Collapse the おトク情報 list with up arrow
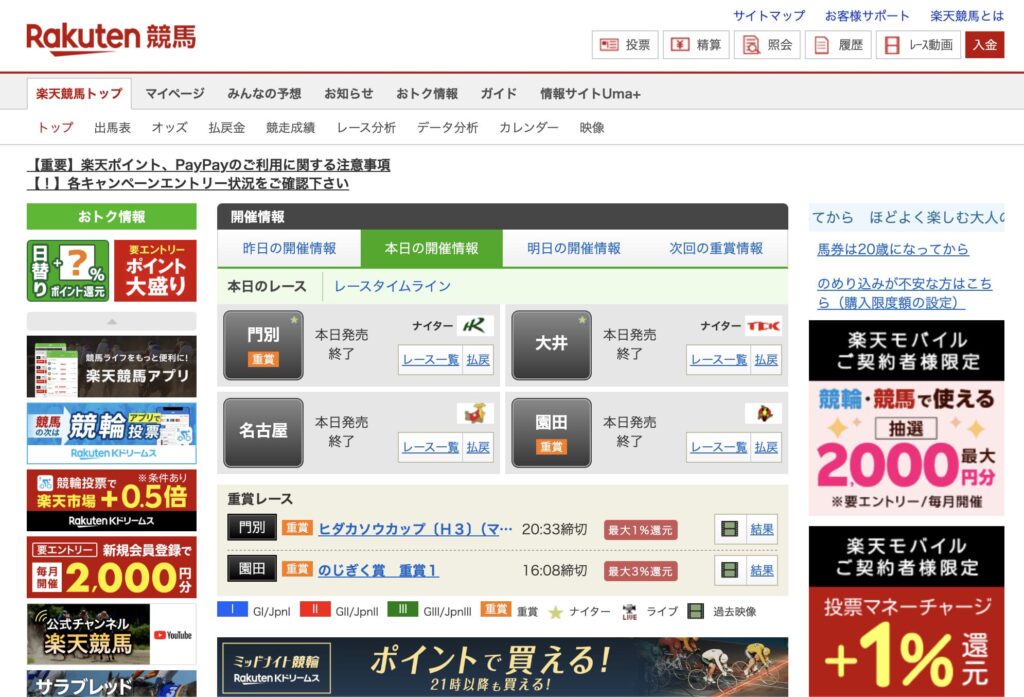This screenshot has height=697, width=1024. (112, 321)
